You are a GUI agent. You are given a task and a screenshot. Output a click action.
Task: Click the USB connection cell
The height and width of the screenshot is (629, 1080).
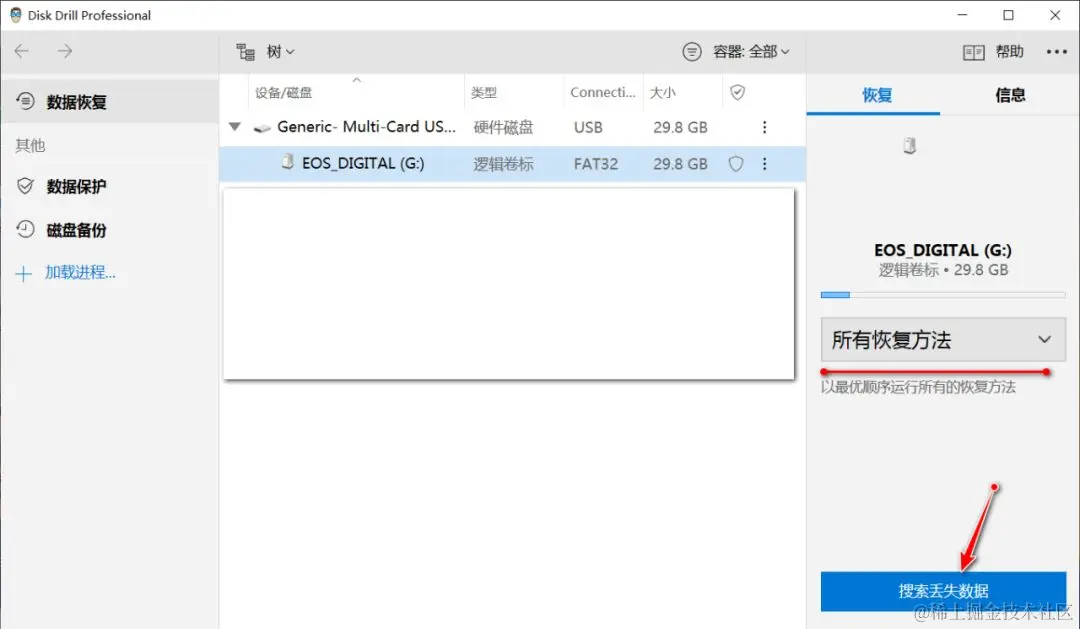tap(588, 127)
